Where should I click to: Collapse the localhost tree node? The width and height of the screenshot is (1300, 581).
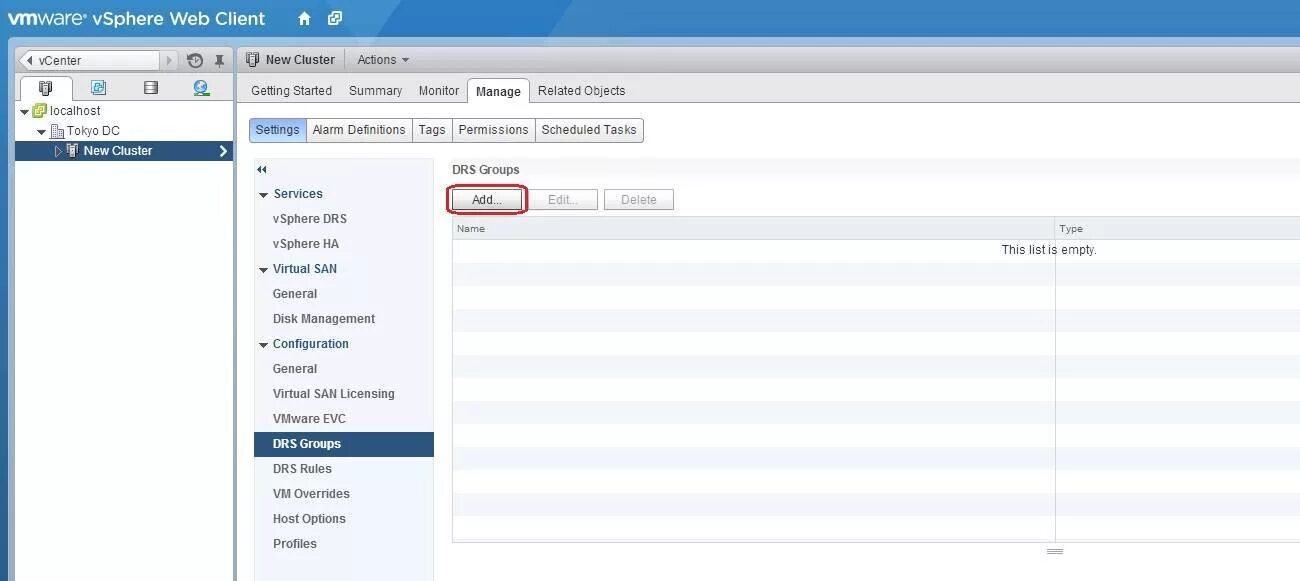(x=24, y=112)
